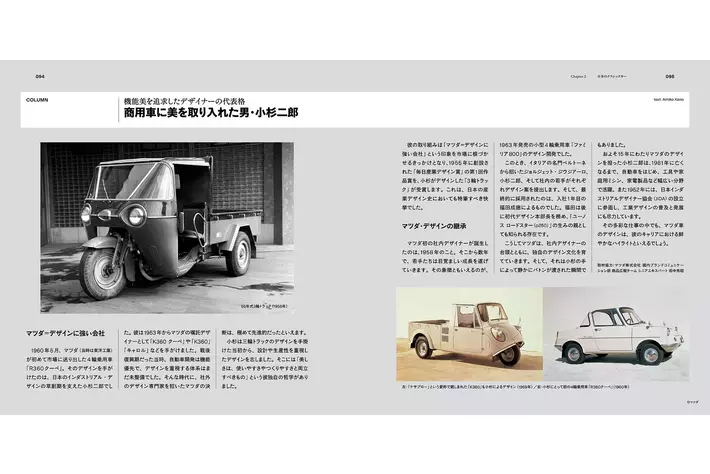
Task: Click the beige K360 three-wheeler photo
Action: tap(469, 334)
